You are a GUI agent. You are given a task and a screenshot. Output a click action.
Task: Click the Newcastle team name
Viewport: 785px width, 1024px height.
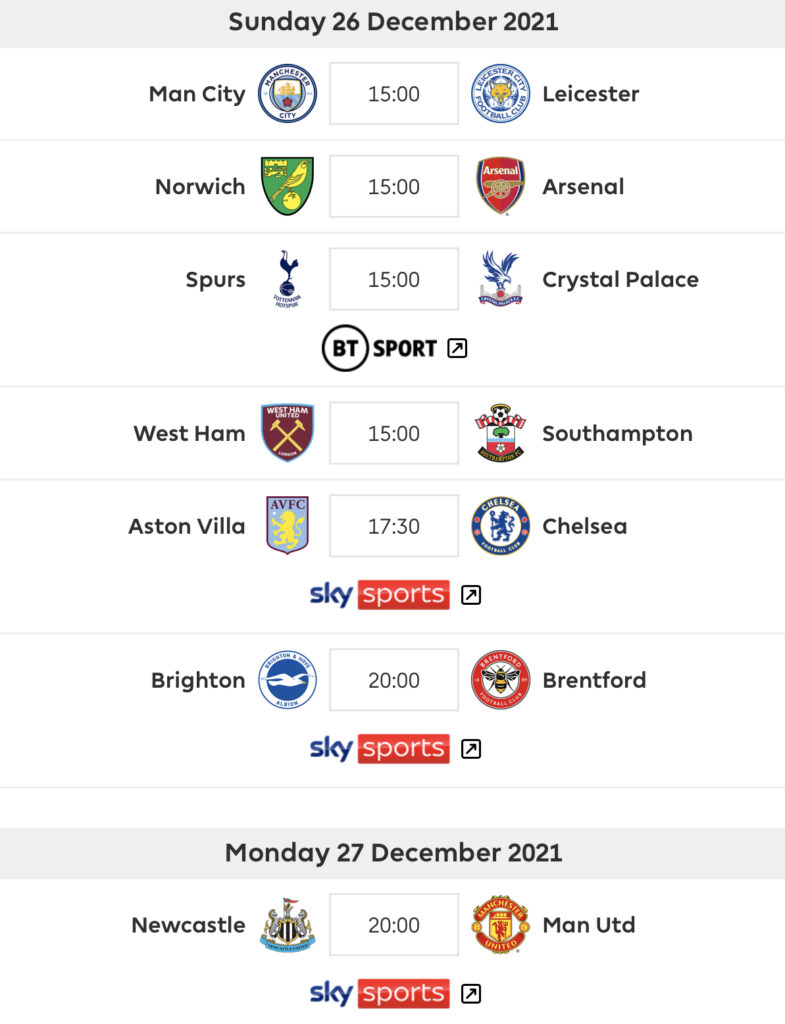pyautogui.click(x=189, y=925)
